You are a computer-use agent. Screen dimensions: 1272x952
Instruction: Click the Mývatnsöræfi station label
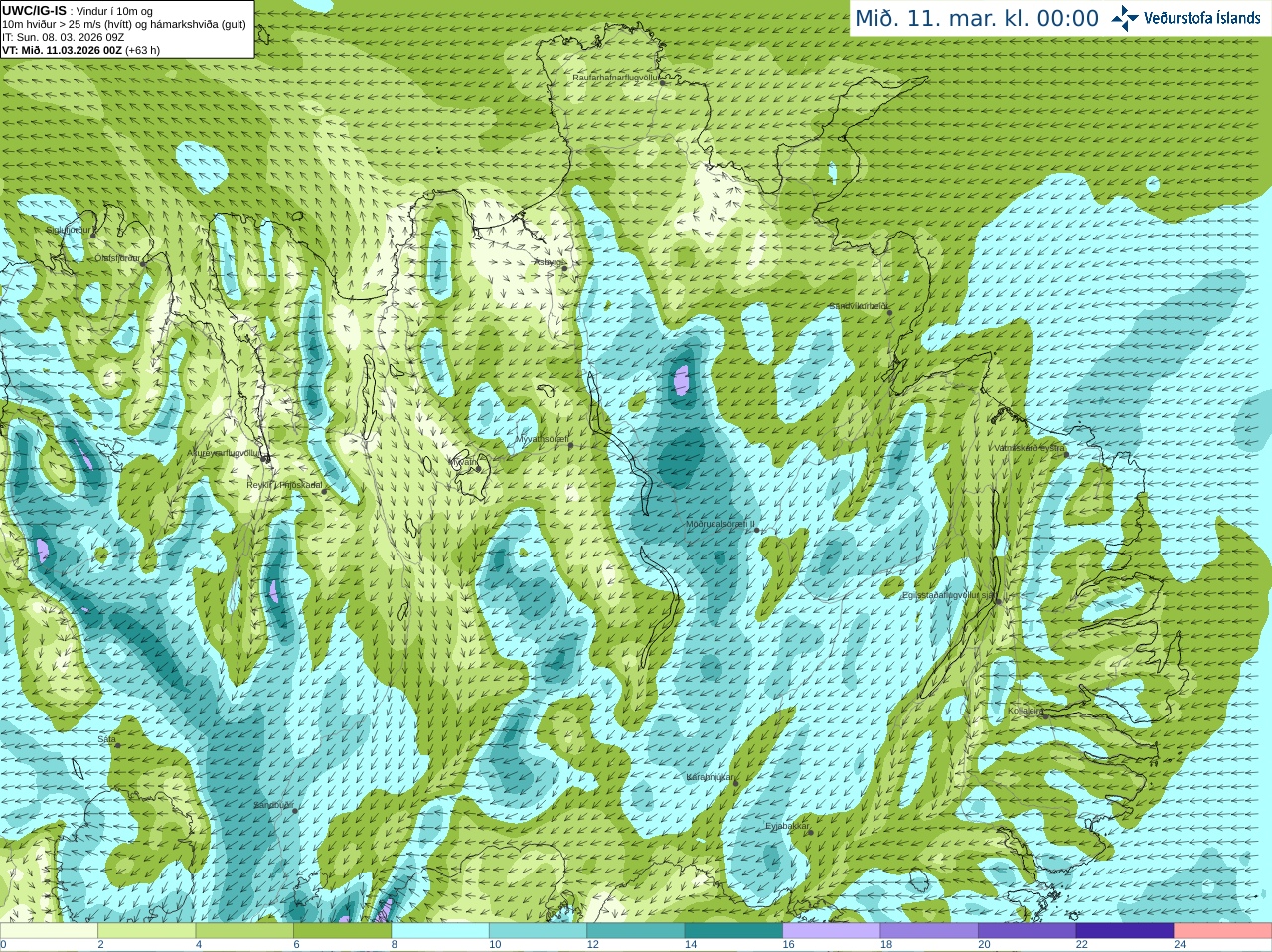tap(542, 439)
